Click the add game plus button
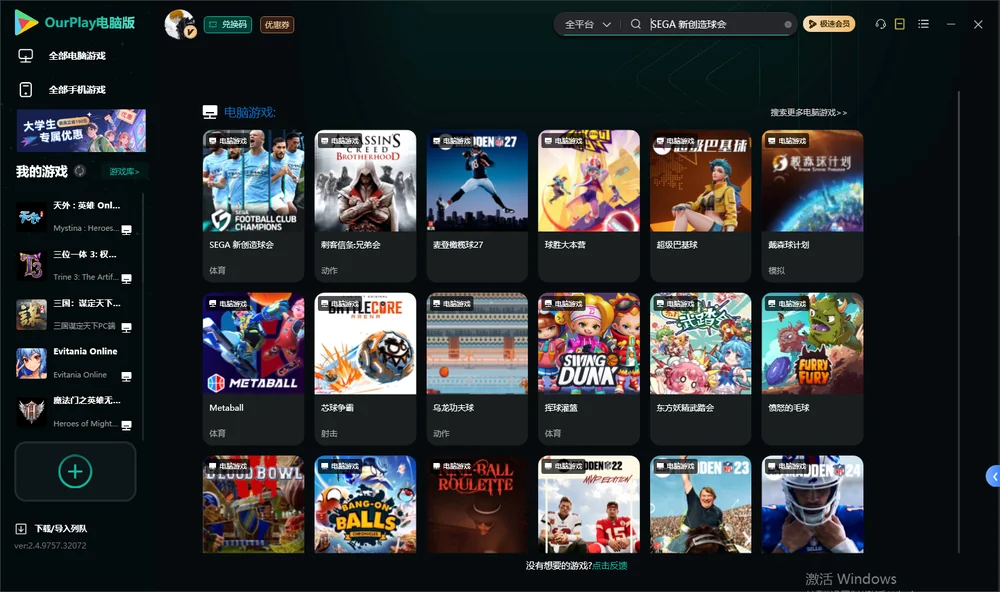This screenshot has width=1000, height=592. coord(75,471)
